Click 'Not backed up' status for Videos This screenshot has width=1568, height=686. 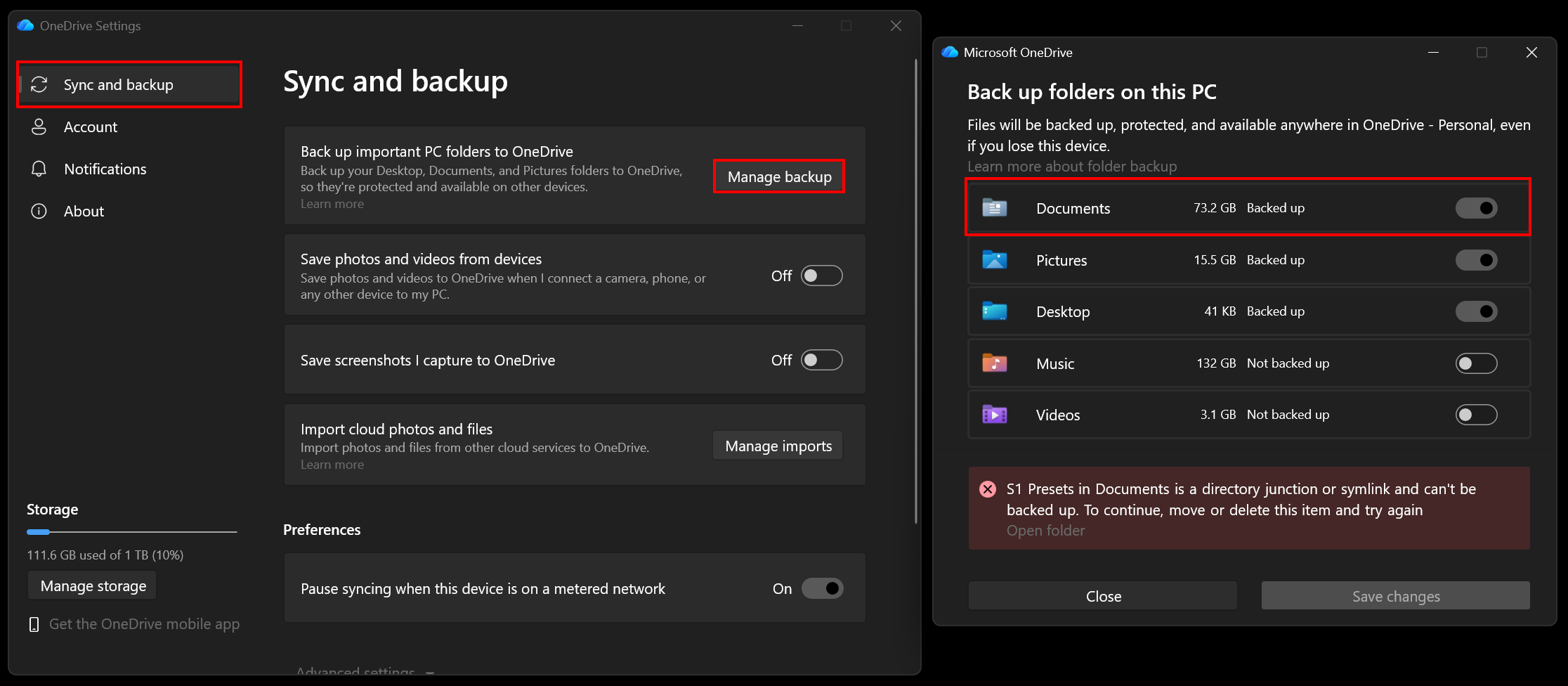pyautogui.click(x=1288, y=415)
